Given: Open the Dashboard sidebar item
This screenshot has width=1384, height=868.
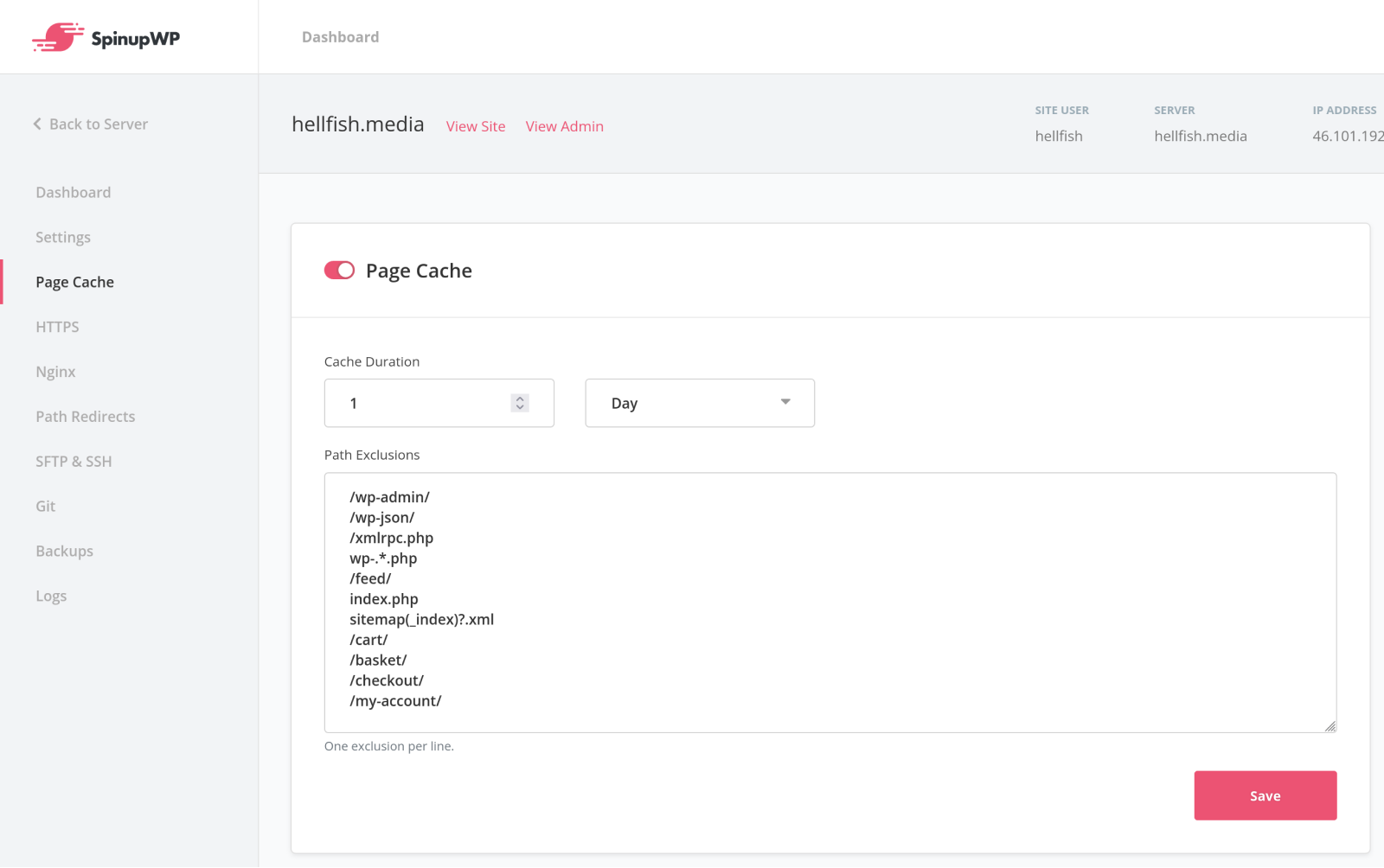Looking at the screenshot, I should click(74, 192).
